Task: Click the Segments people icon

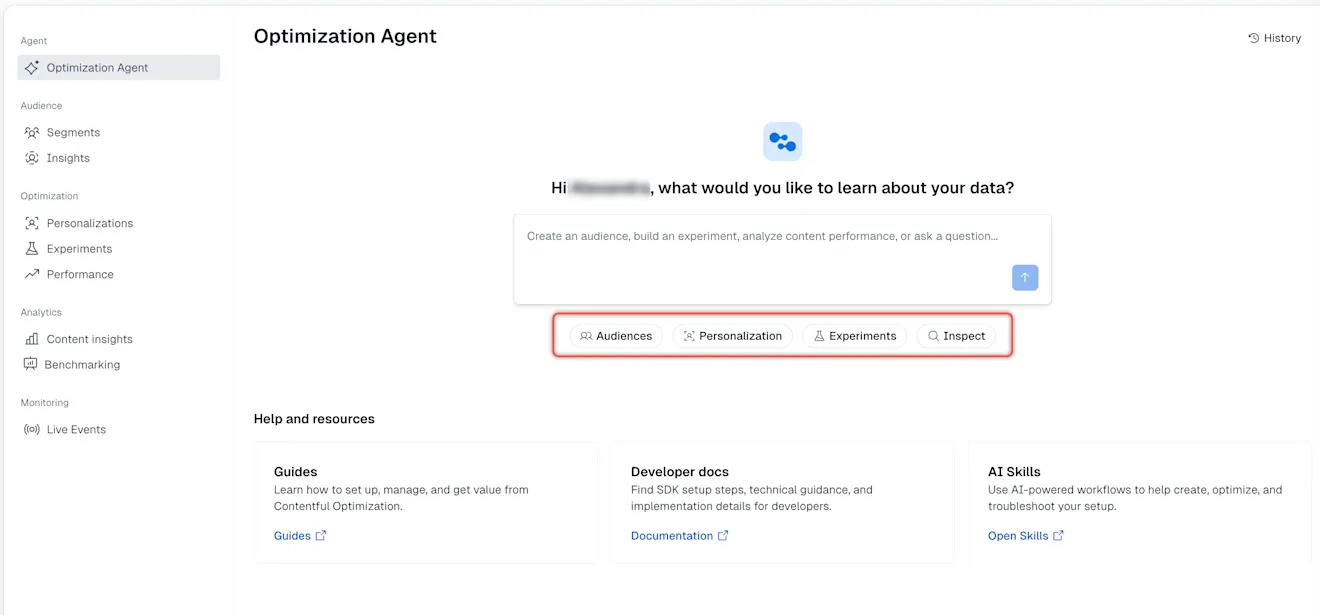Action: (x=32, y=132)
